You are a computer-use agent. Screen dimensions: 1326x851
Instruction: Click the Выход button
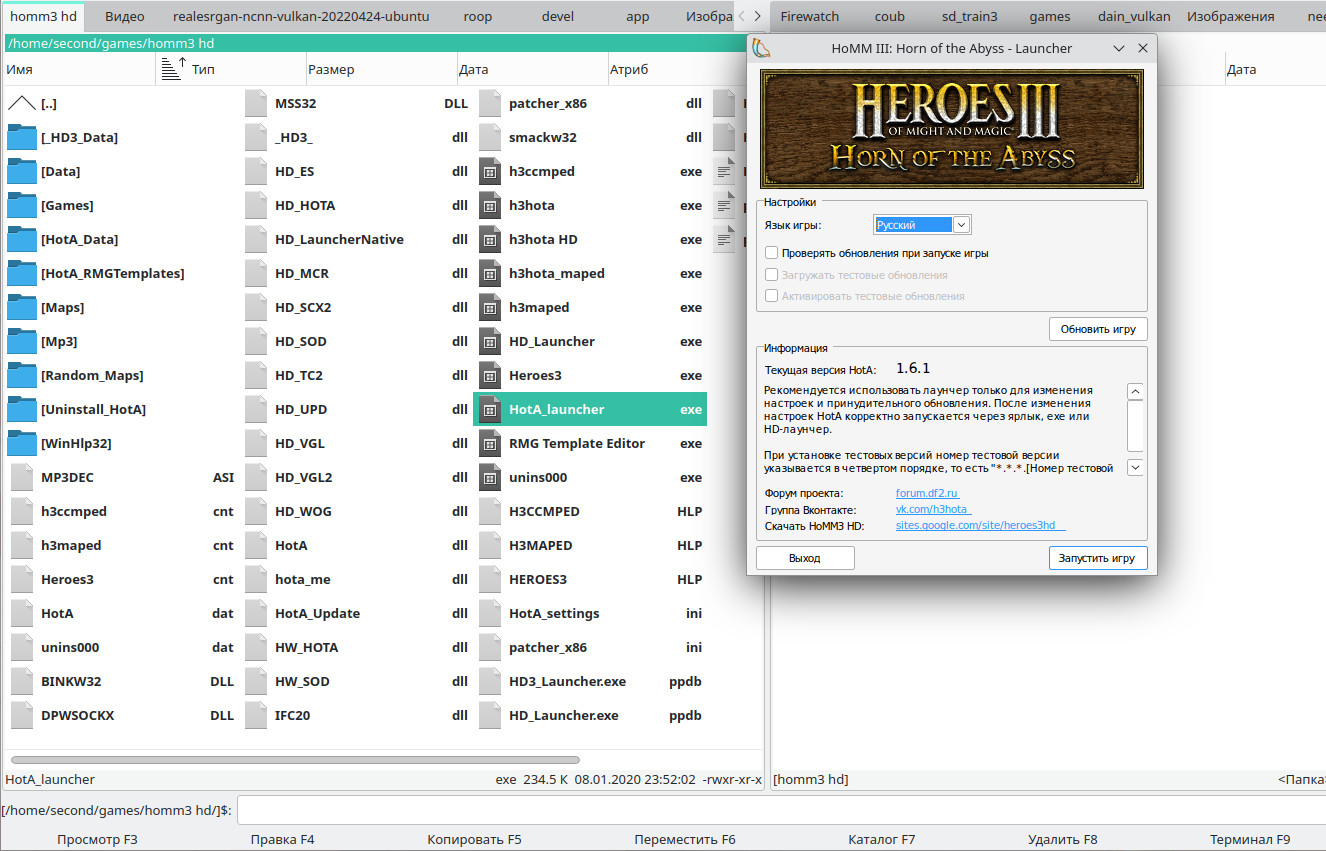805,558
